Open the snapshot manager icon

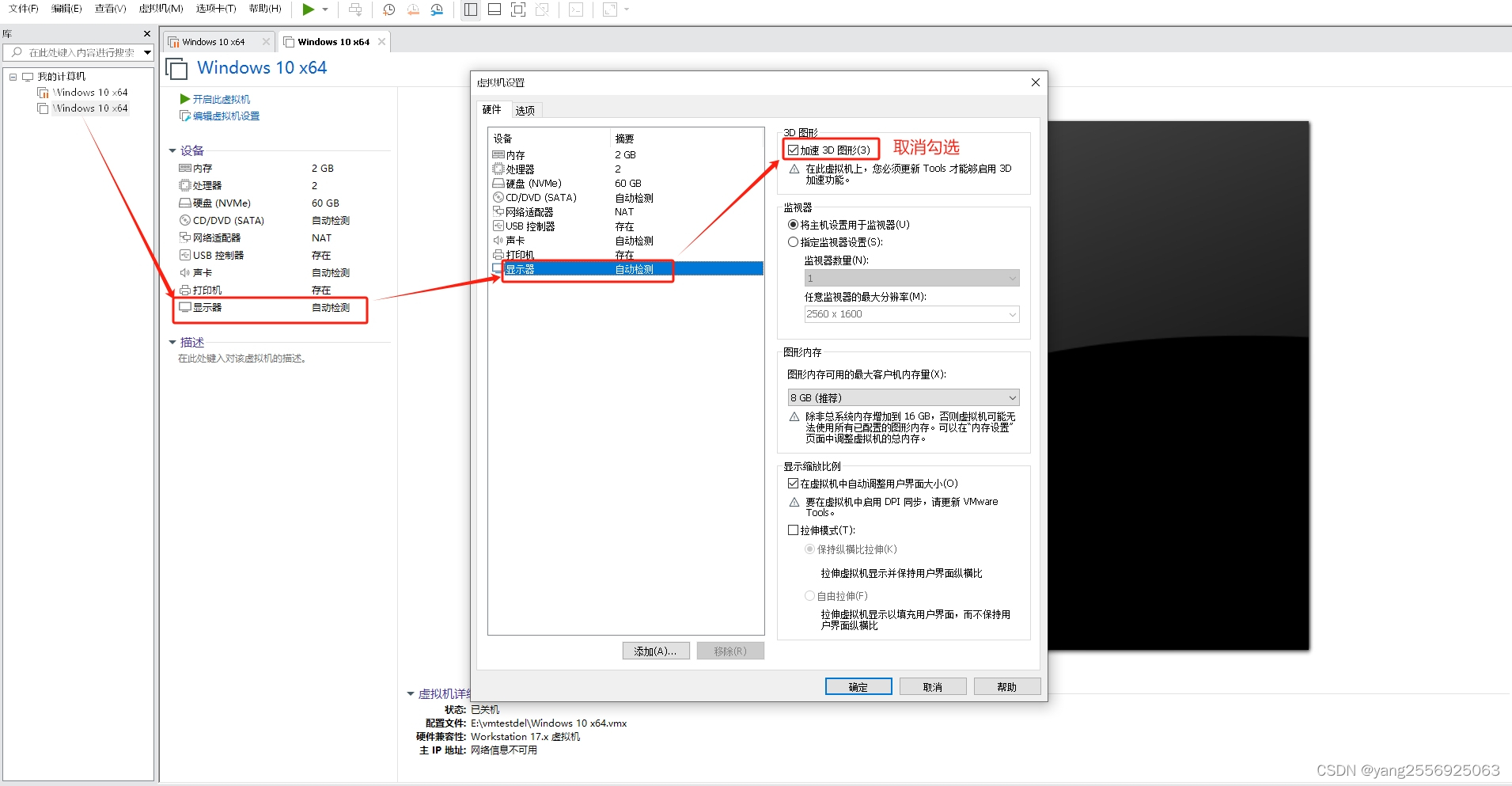coord(437,9)
